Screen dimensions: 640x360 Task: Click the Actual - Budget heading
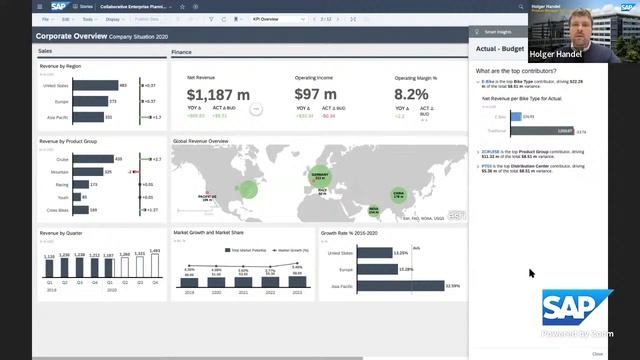pos(500,49)
